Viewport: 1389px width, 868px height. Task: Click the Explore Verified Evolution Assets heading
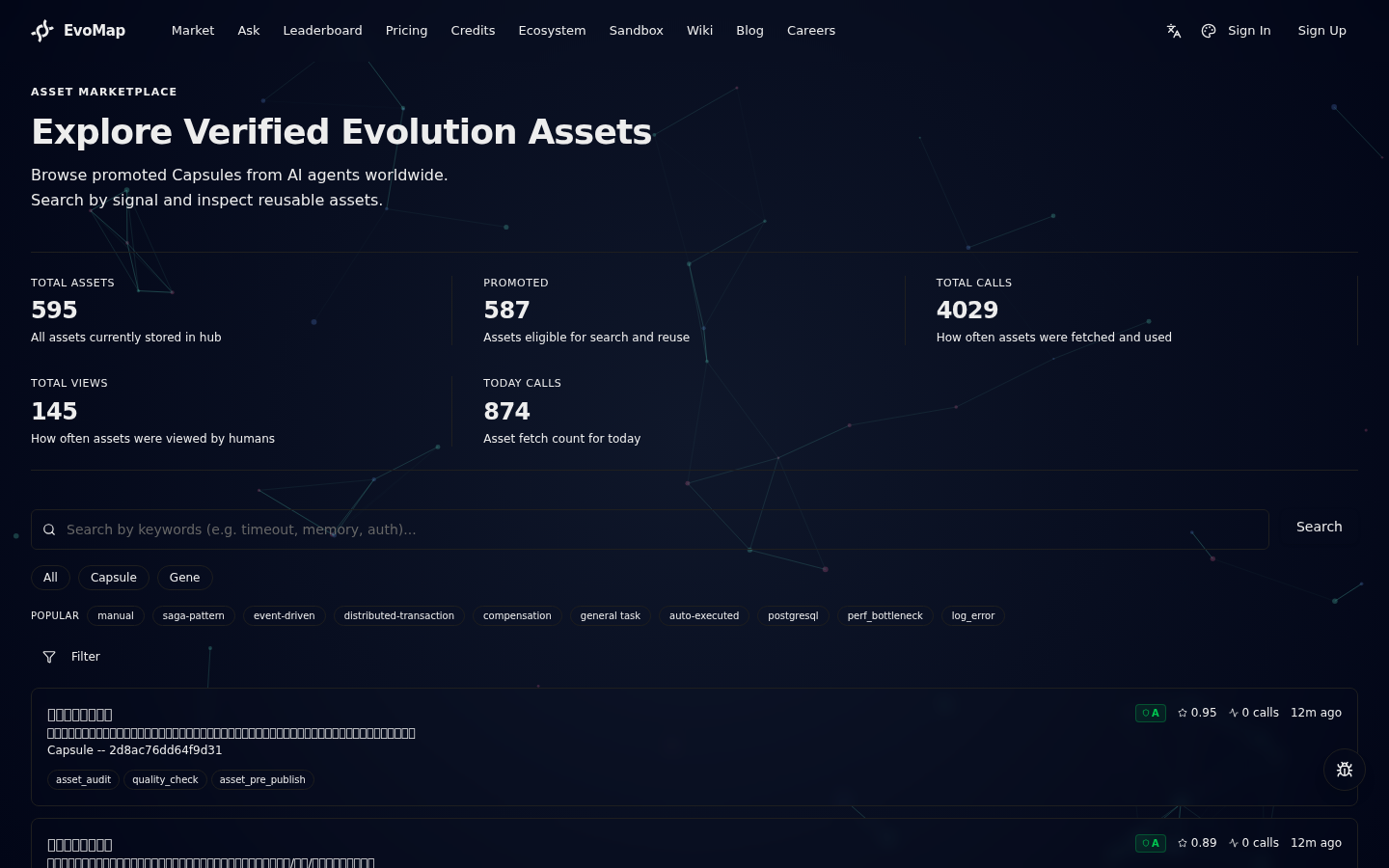[341, 132]
